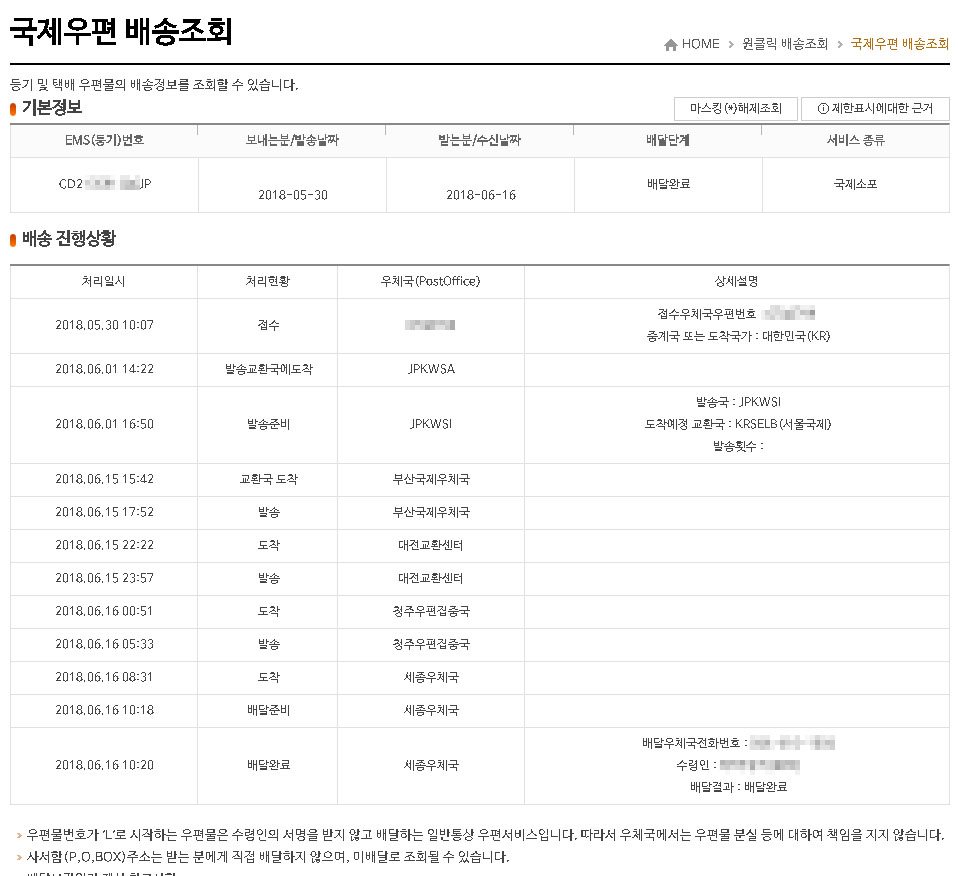Select the timestamp 2018.06.15 17:52
Screen dimensions: 958x876
pyautogui.click(x=104, y=513)
